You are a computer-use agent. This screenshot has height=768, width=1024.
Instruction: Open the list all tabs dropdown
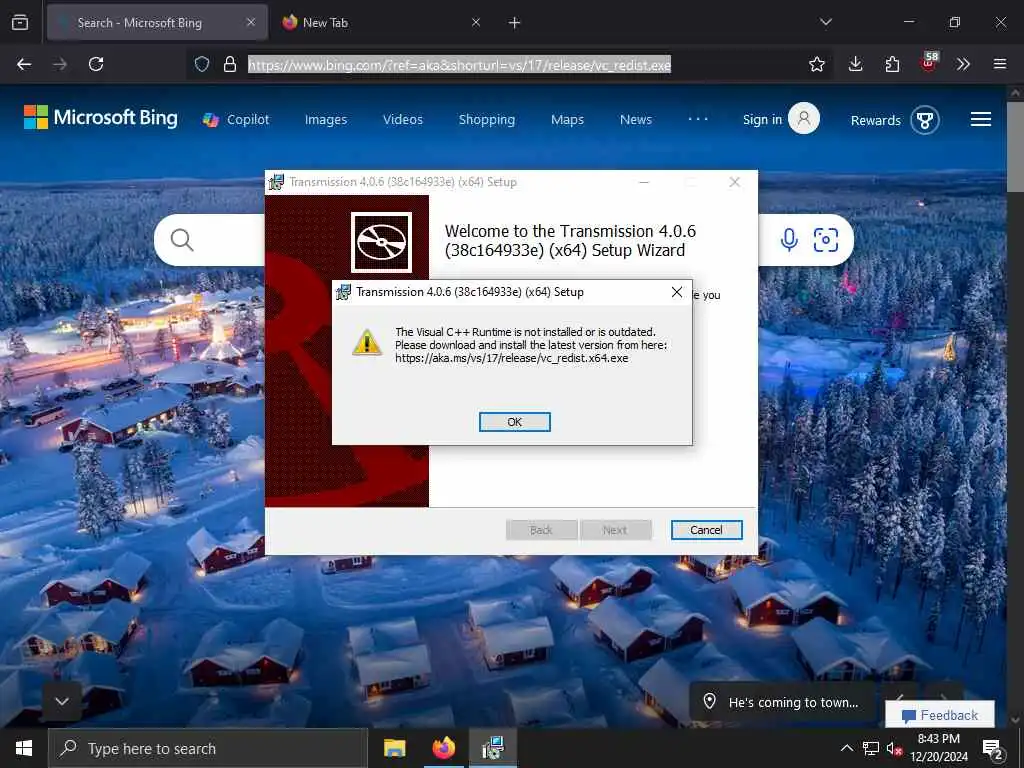click(x=826, y=22)
